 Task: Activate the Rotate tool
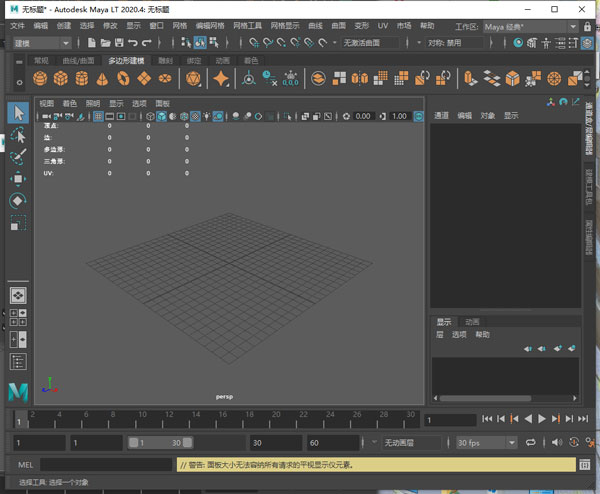pos(18,201)
